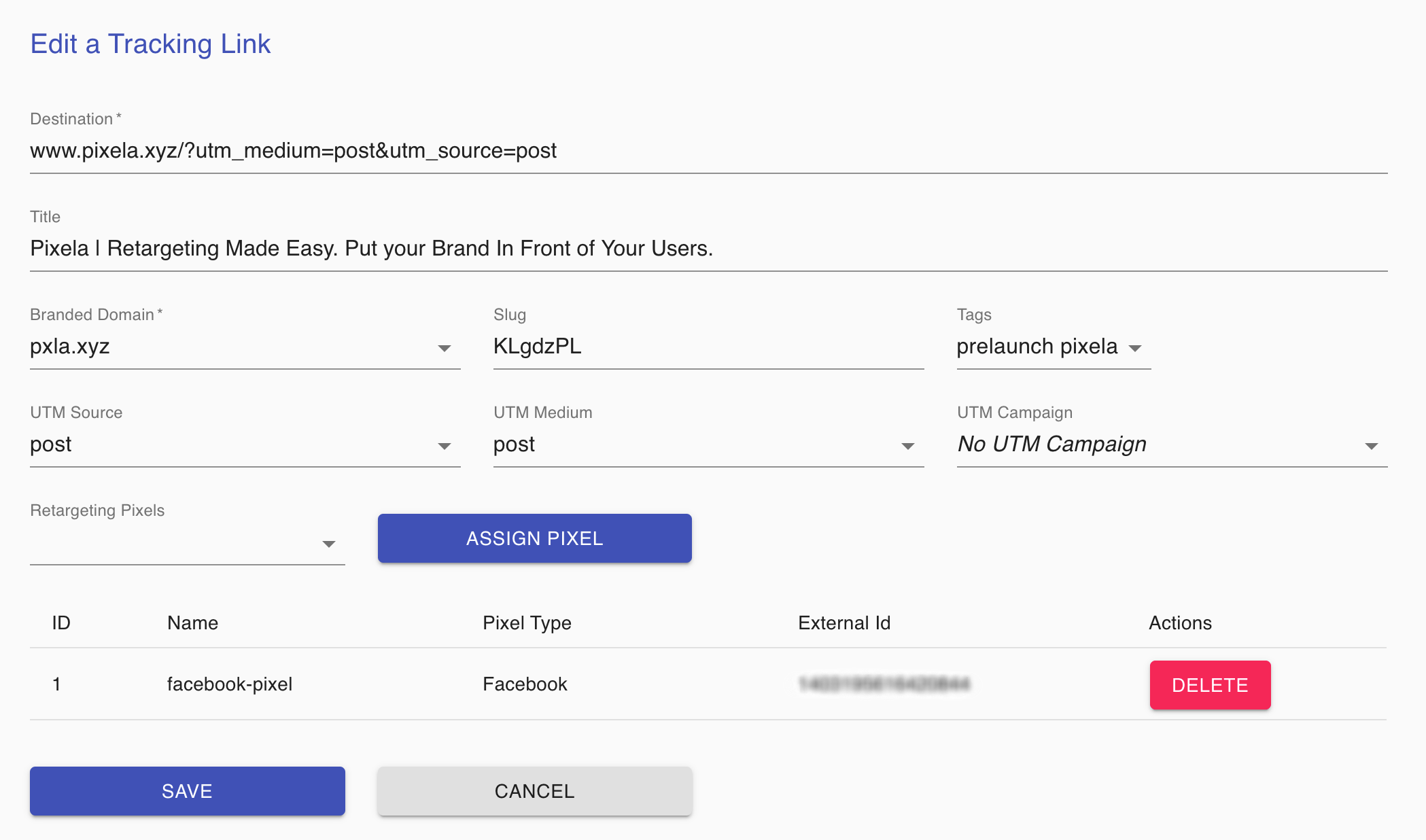1426x840 pixels.
Task: Click the facebook-pixel name cell
Action: 230,684
